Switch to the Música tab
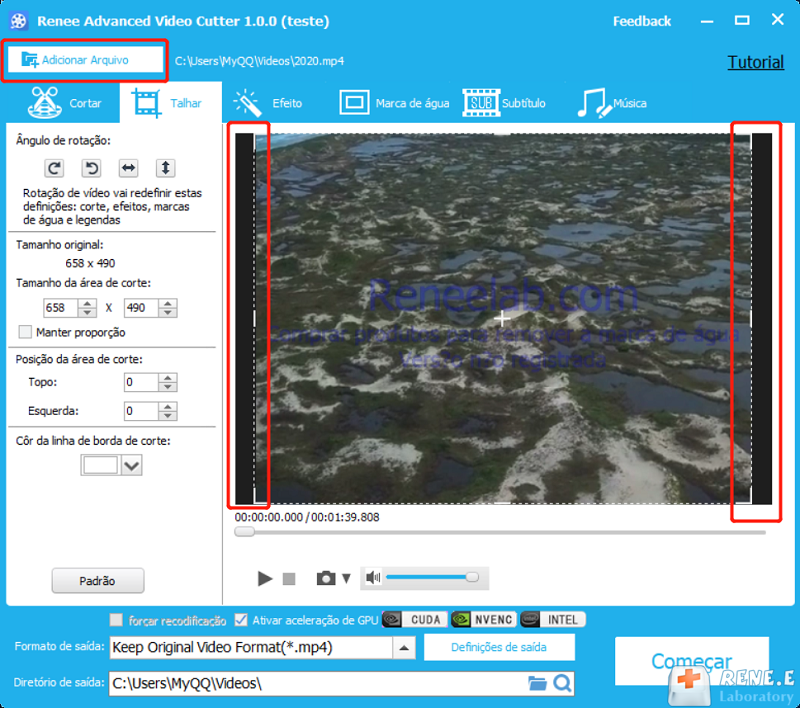This screenshot has height=708, width=800. 612,103
